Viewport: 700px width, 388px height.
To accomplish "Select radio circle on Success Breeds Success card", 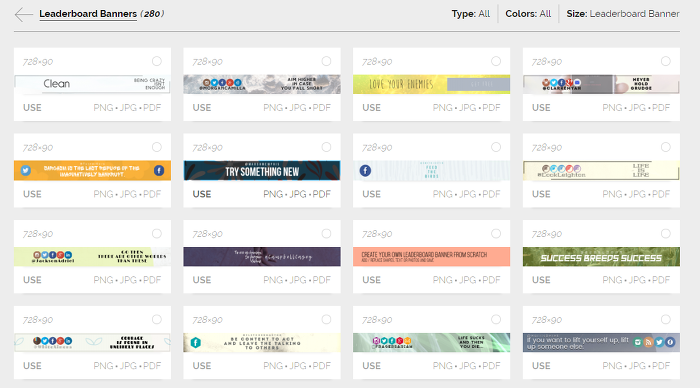I will point(666,234).
